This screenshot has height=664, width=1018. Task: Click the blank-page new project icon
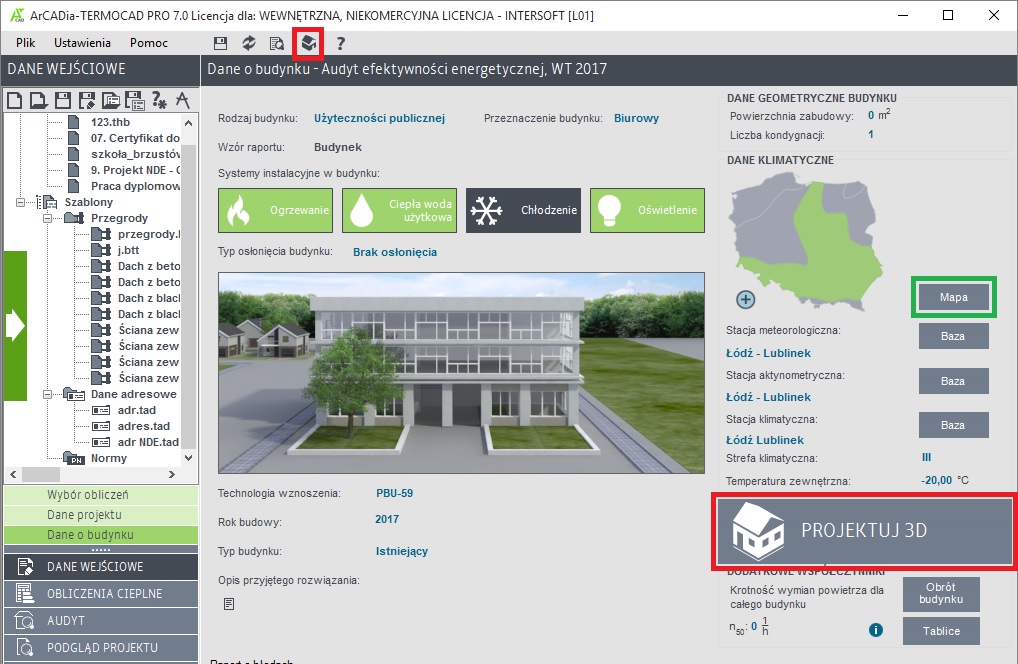(x=14, y=100)
